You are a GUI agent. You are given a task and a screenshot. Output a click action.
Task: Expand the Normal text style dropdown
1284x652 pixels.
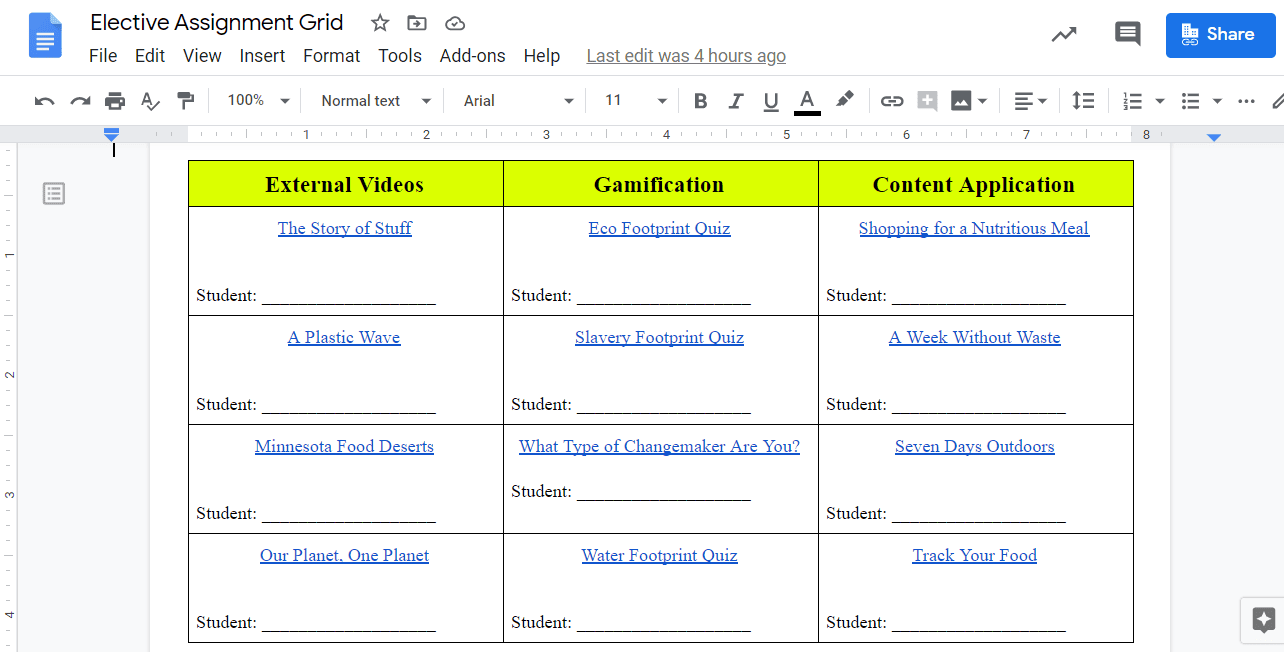coord(375,101)
